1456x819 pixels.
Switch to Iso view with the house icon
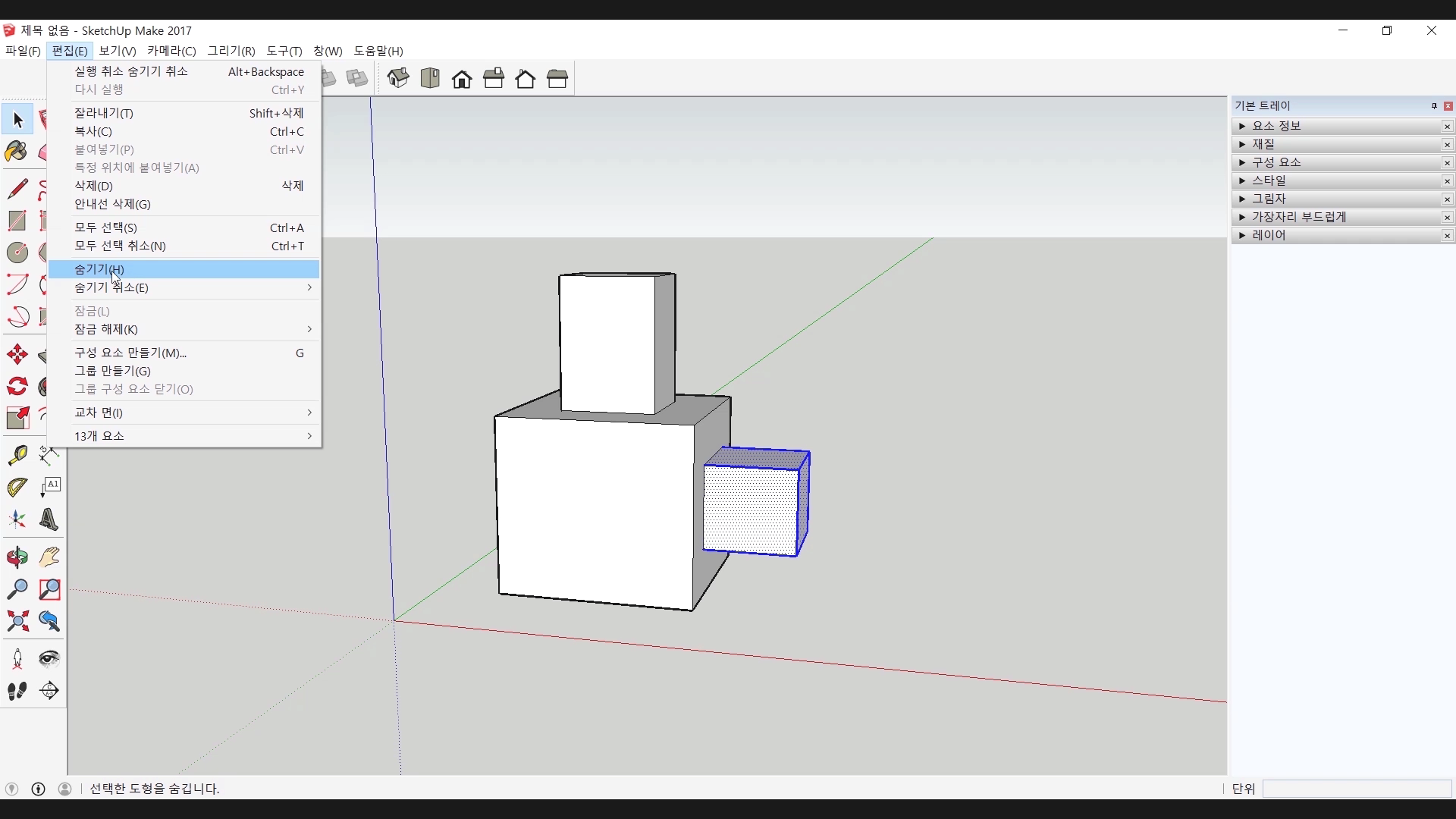pyautogui.click(x=398, y=78)
